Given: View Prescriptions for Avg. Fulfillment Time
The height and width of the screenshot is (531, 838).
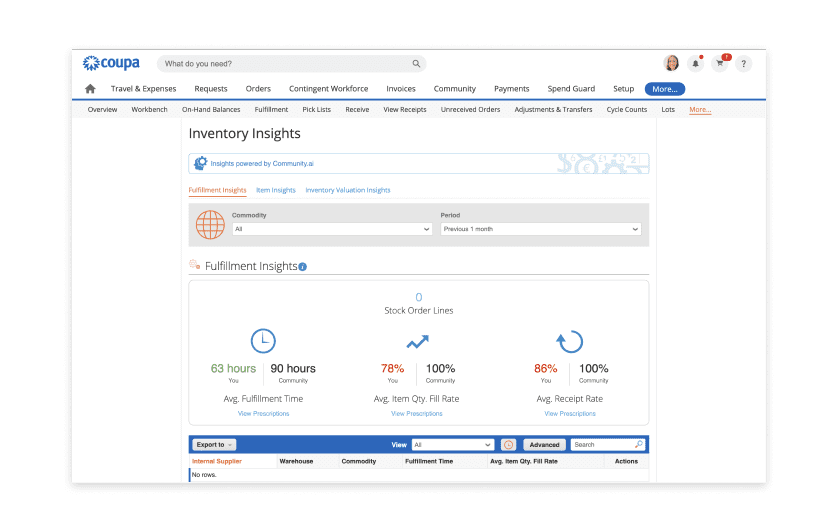Looking at the screenshot, I should point(263,413).
